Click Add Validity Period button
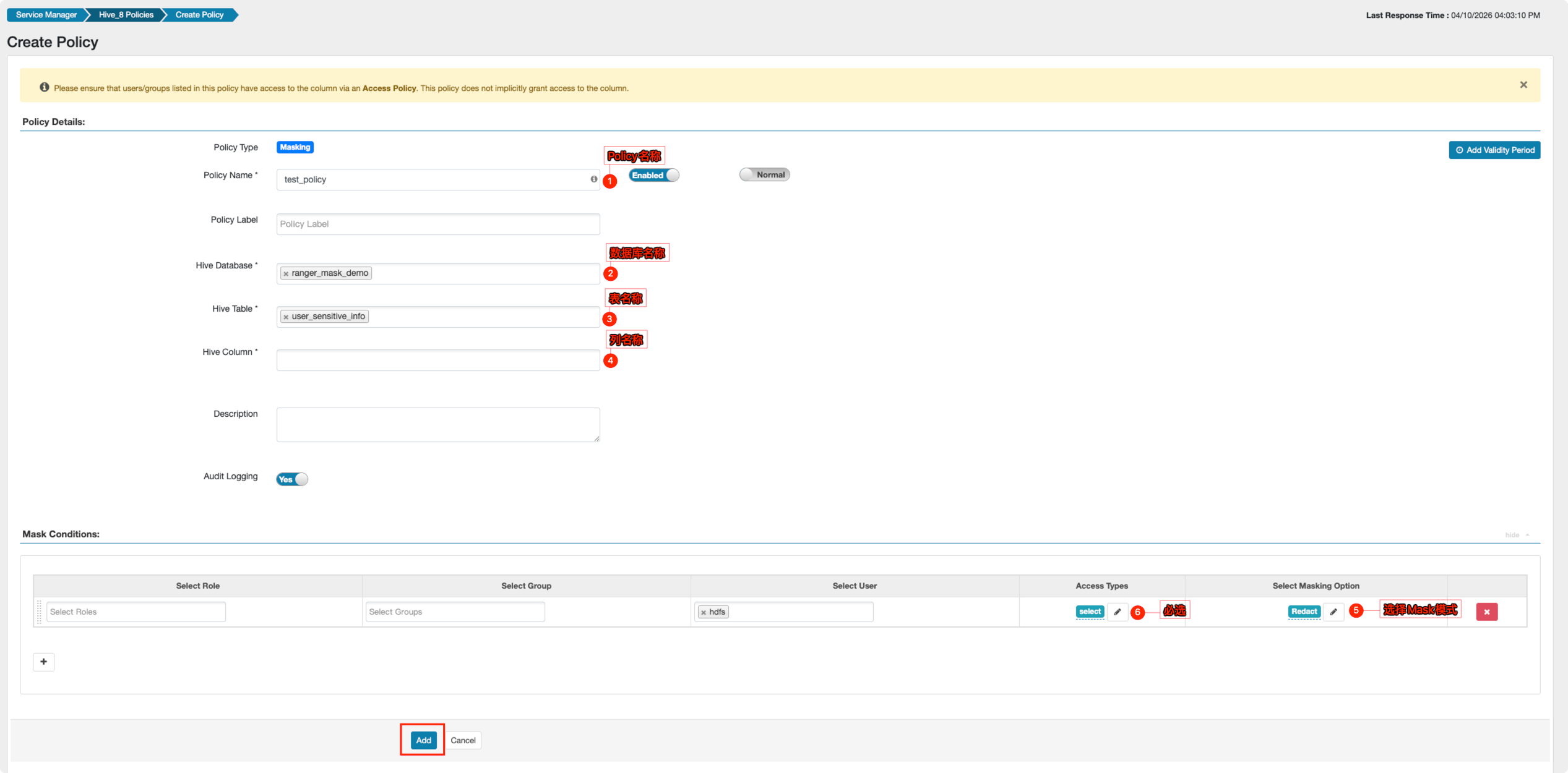 [x=1494, y=150]
